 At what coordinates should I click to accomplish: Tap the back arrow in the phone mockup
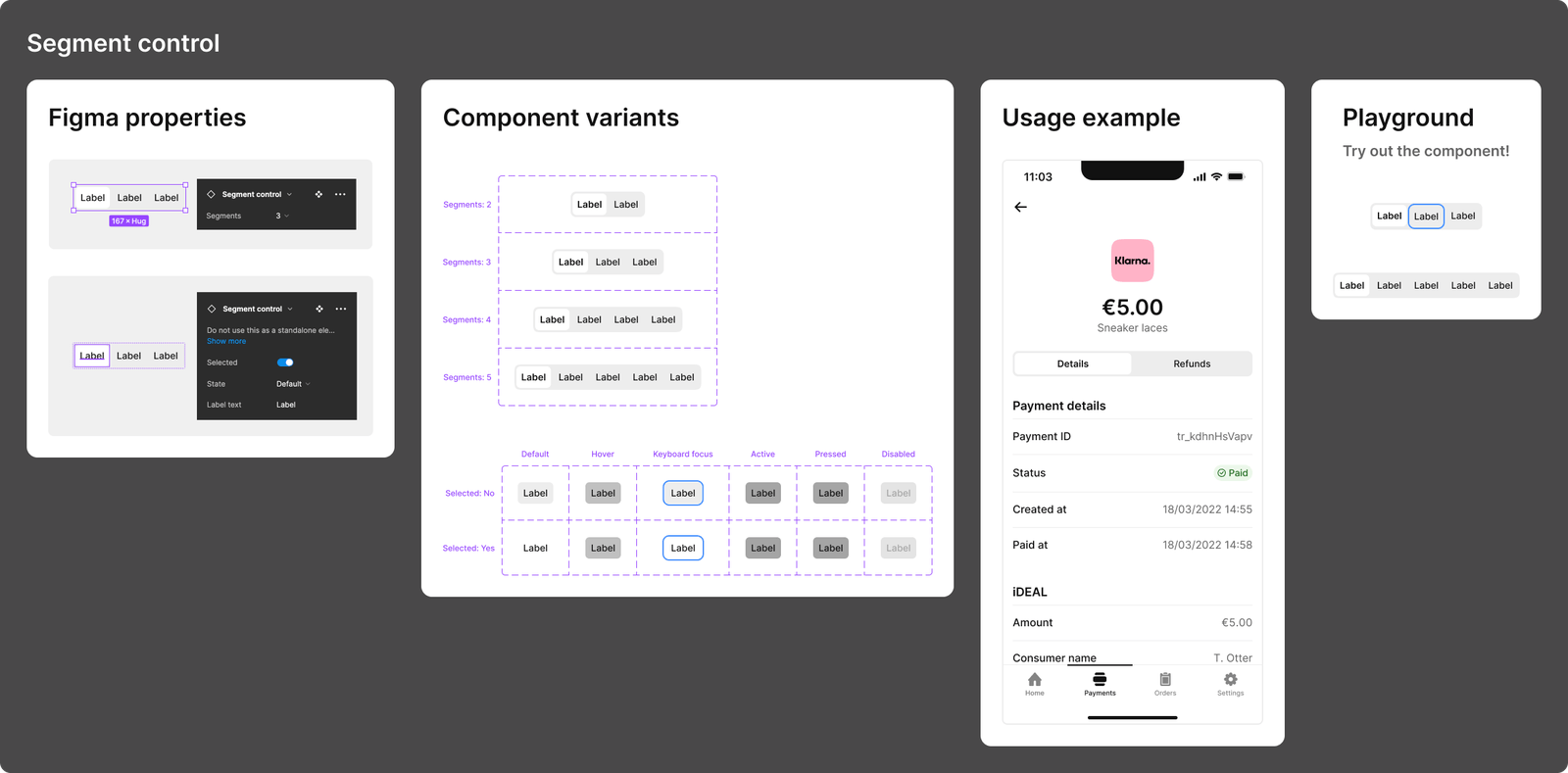pyautogui.click(x=1020, y=207)
